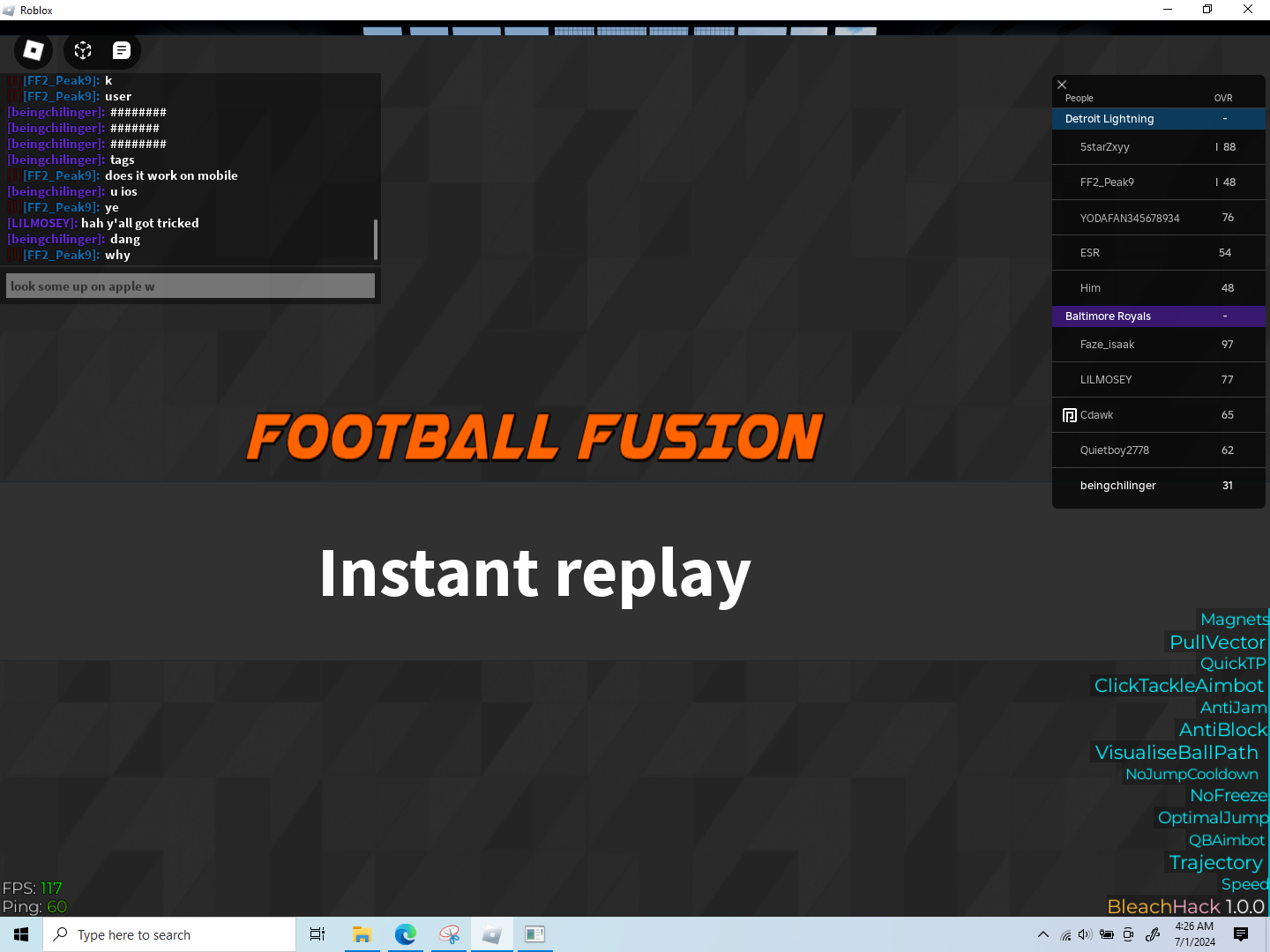Screen dimensions: 1270x952
Task: Click the AntiJam module label
Action: click(1233, 708)
